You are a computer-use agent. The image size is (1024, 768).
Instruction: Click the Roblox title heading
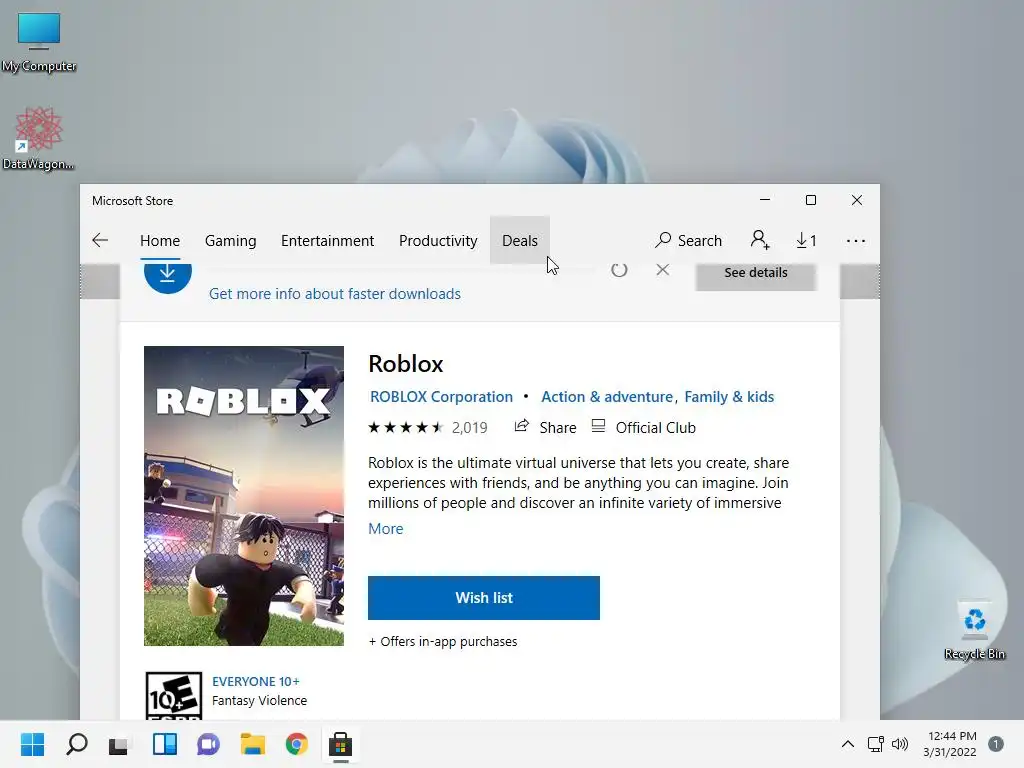406,364
